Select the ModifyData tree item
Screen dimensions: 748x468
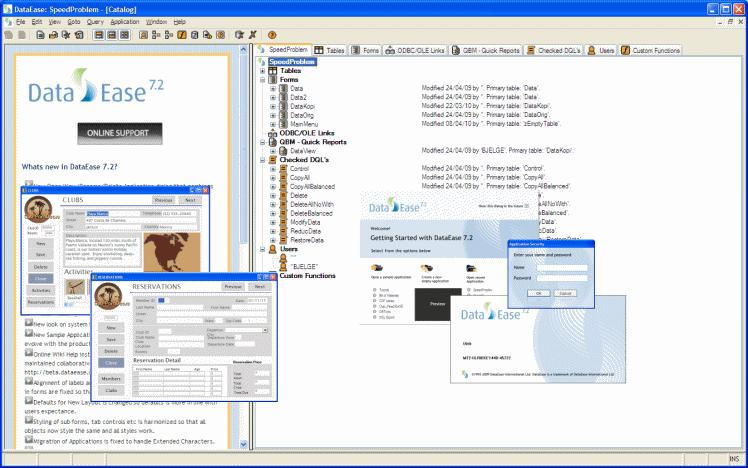click(x=305, y=222)
